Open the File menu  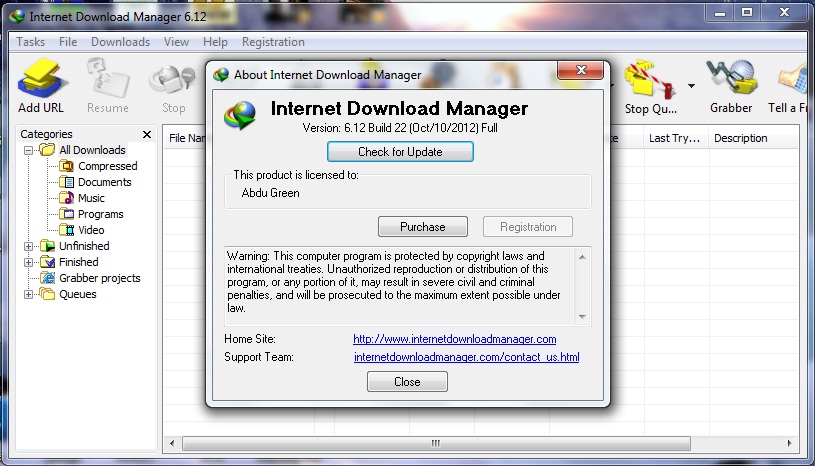click(68, 42)
